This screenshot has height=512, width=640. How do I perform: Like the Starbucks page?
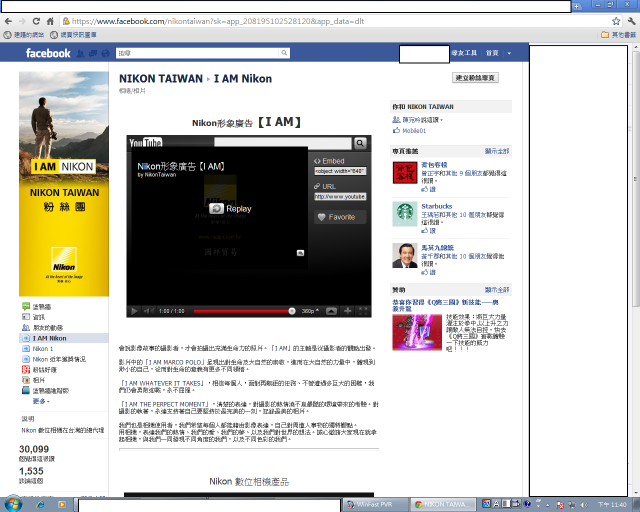coord(429,231)
